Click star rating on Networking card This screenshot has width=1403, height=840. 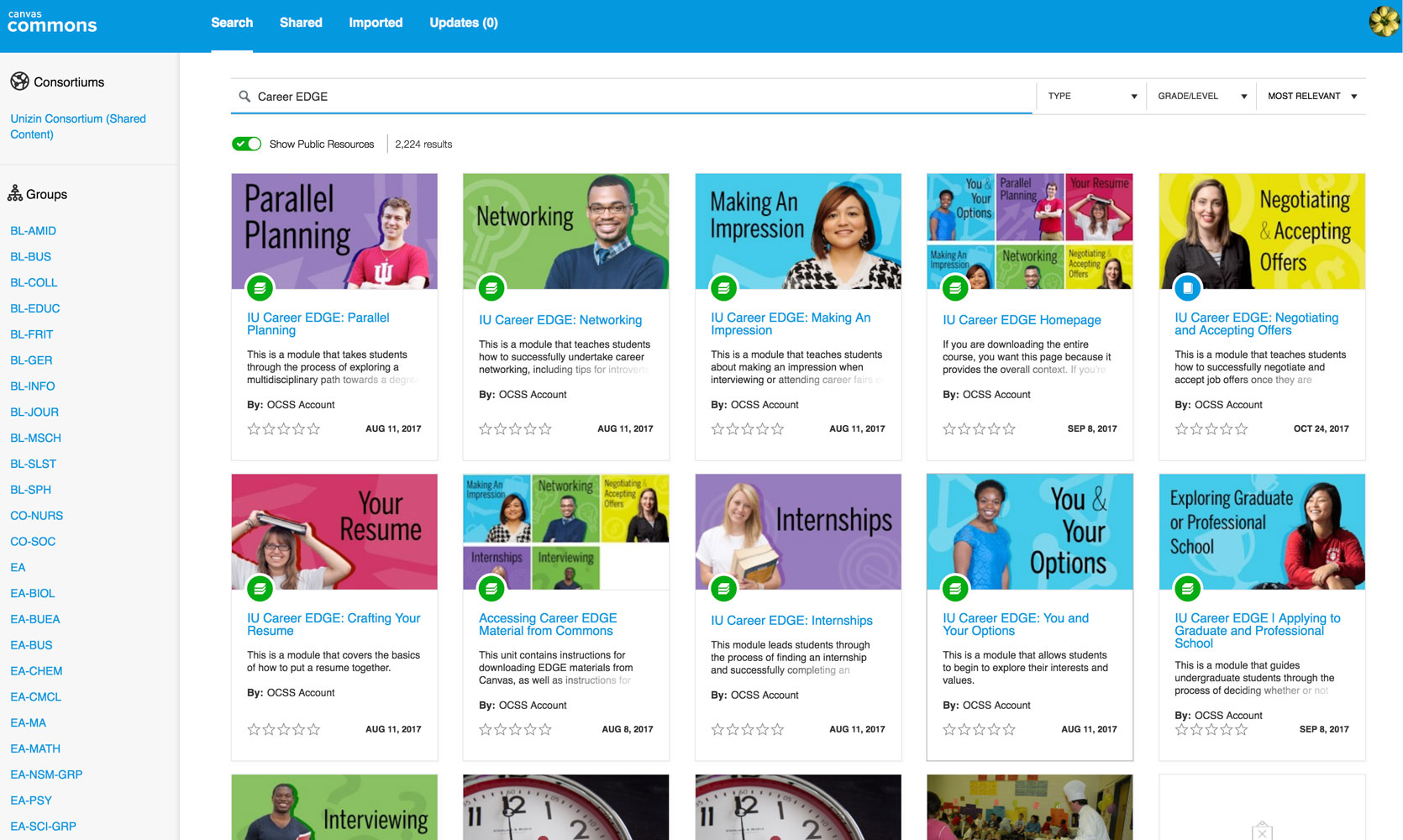coord(516,429)
